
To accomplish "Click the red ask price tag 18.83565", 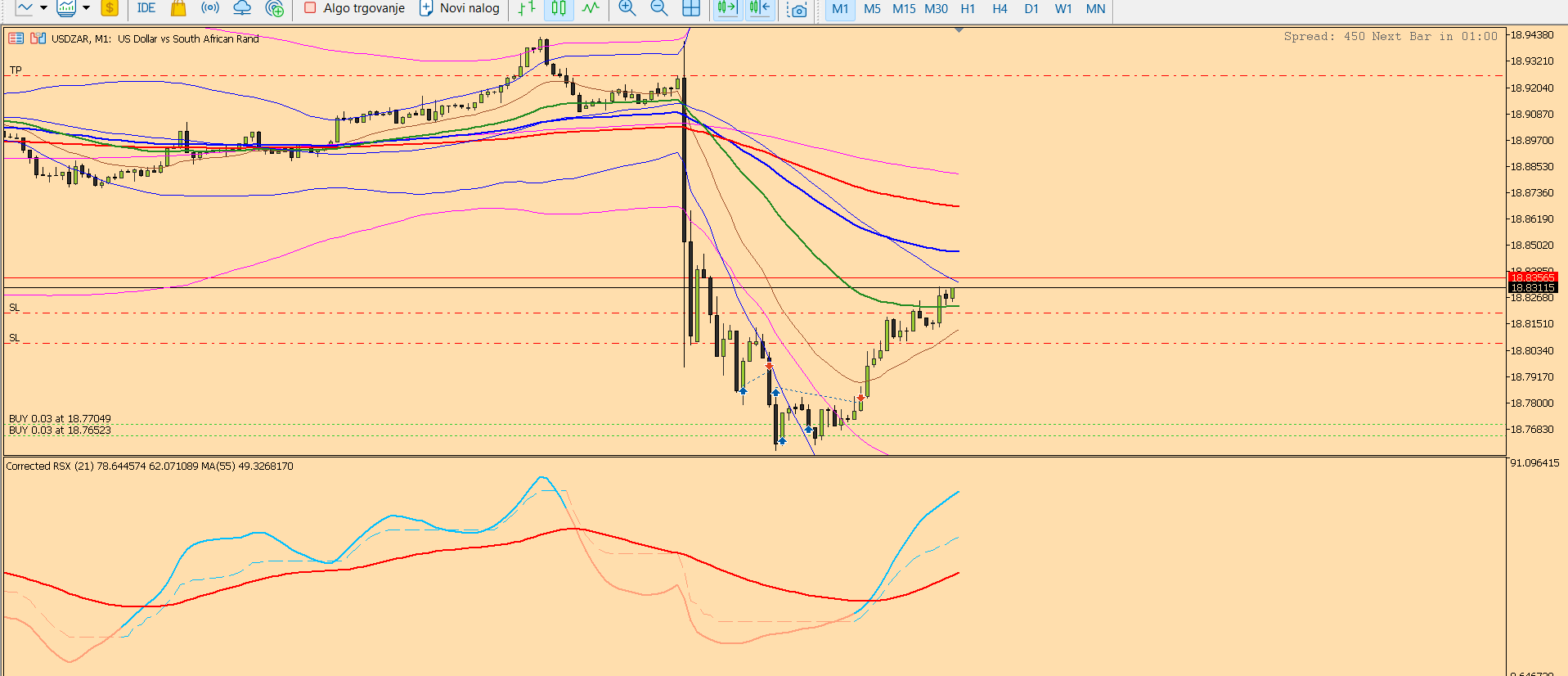I will coord(1532,277).
